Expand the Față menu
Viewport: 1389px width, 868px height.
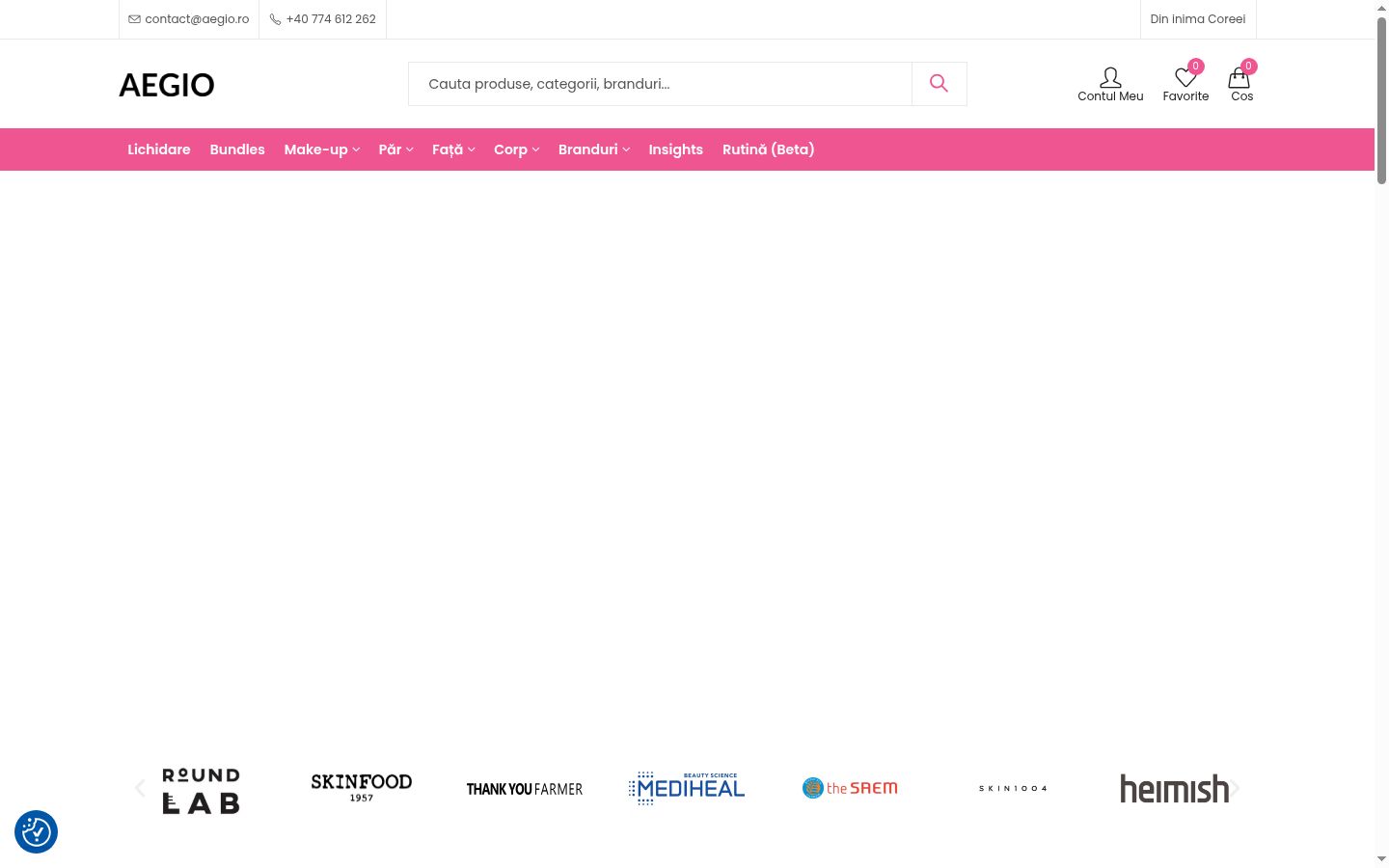453,149
